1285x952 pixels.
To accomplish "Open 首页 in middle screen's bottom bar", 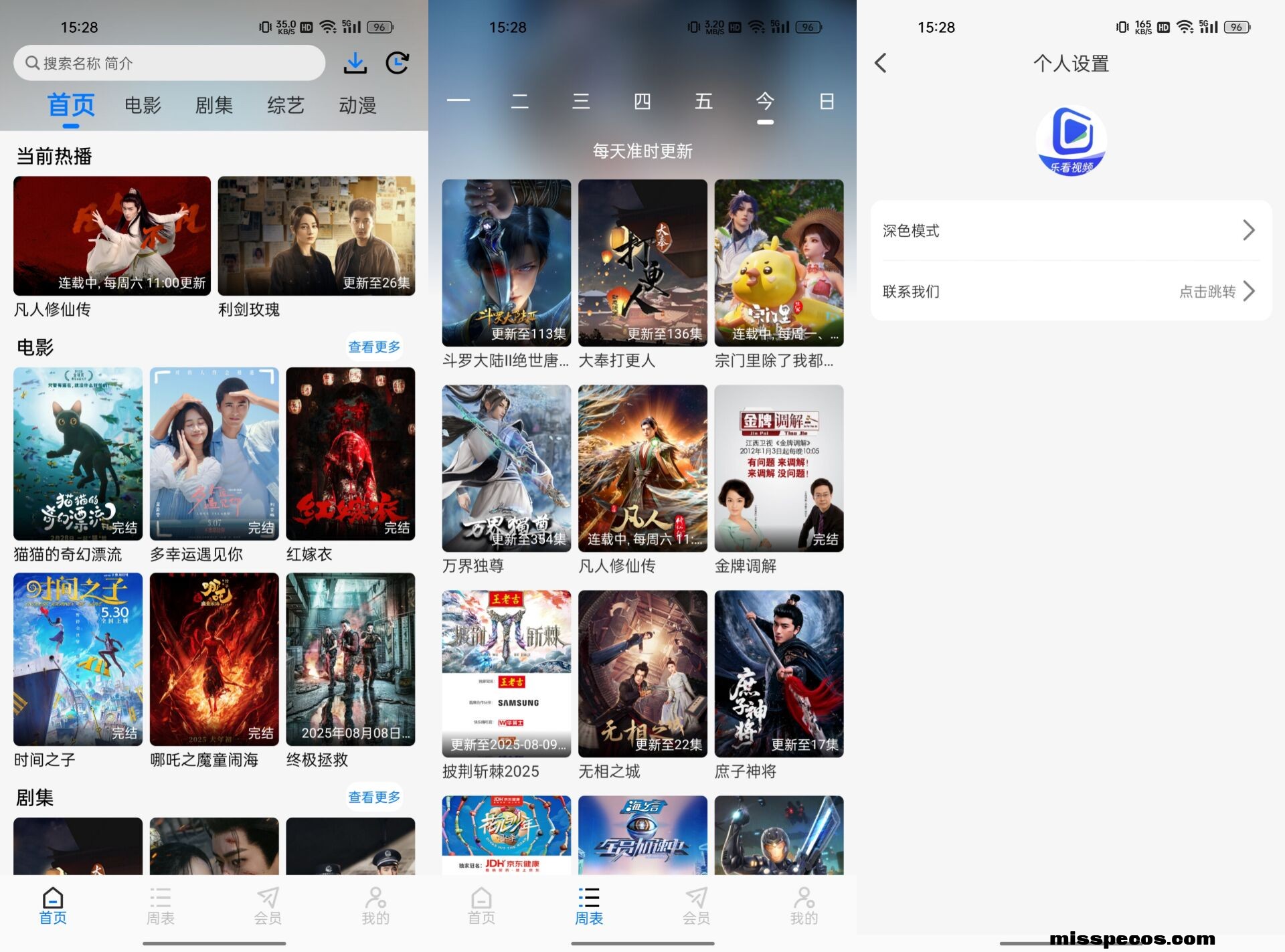I will pos(481,906).
